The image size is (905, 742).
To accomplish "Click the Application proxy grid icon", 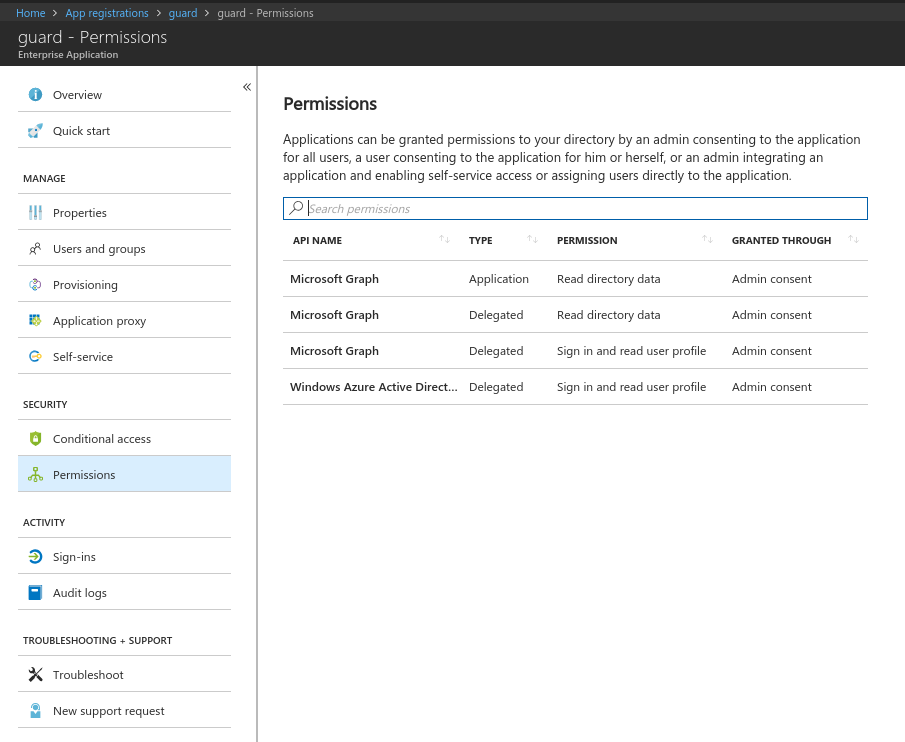I will 35,321.
